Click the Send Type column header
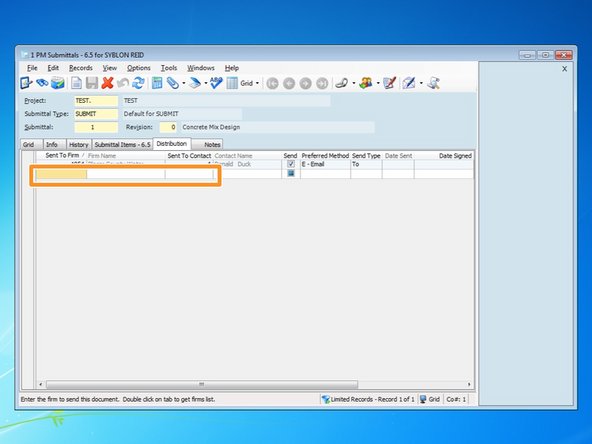 [366, 156]
